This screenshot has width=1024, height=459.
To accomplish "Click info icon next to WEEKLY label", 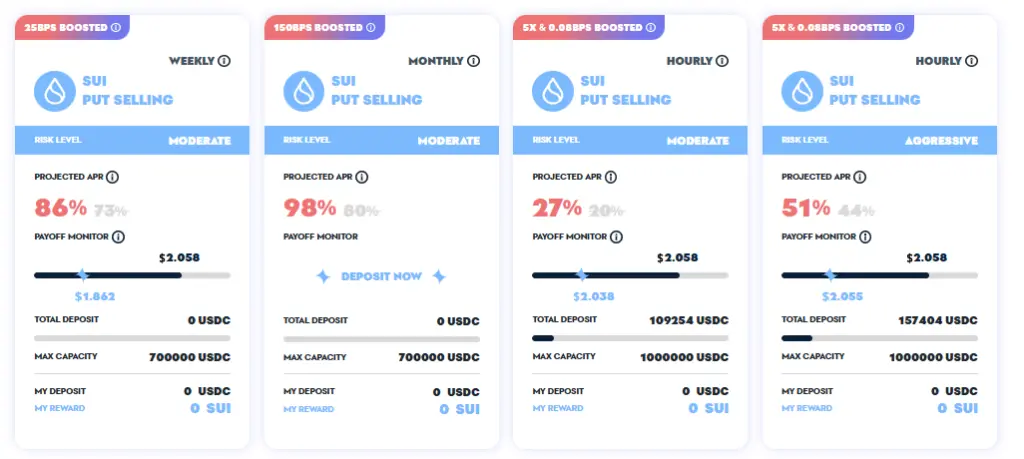I will [224, 61].
